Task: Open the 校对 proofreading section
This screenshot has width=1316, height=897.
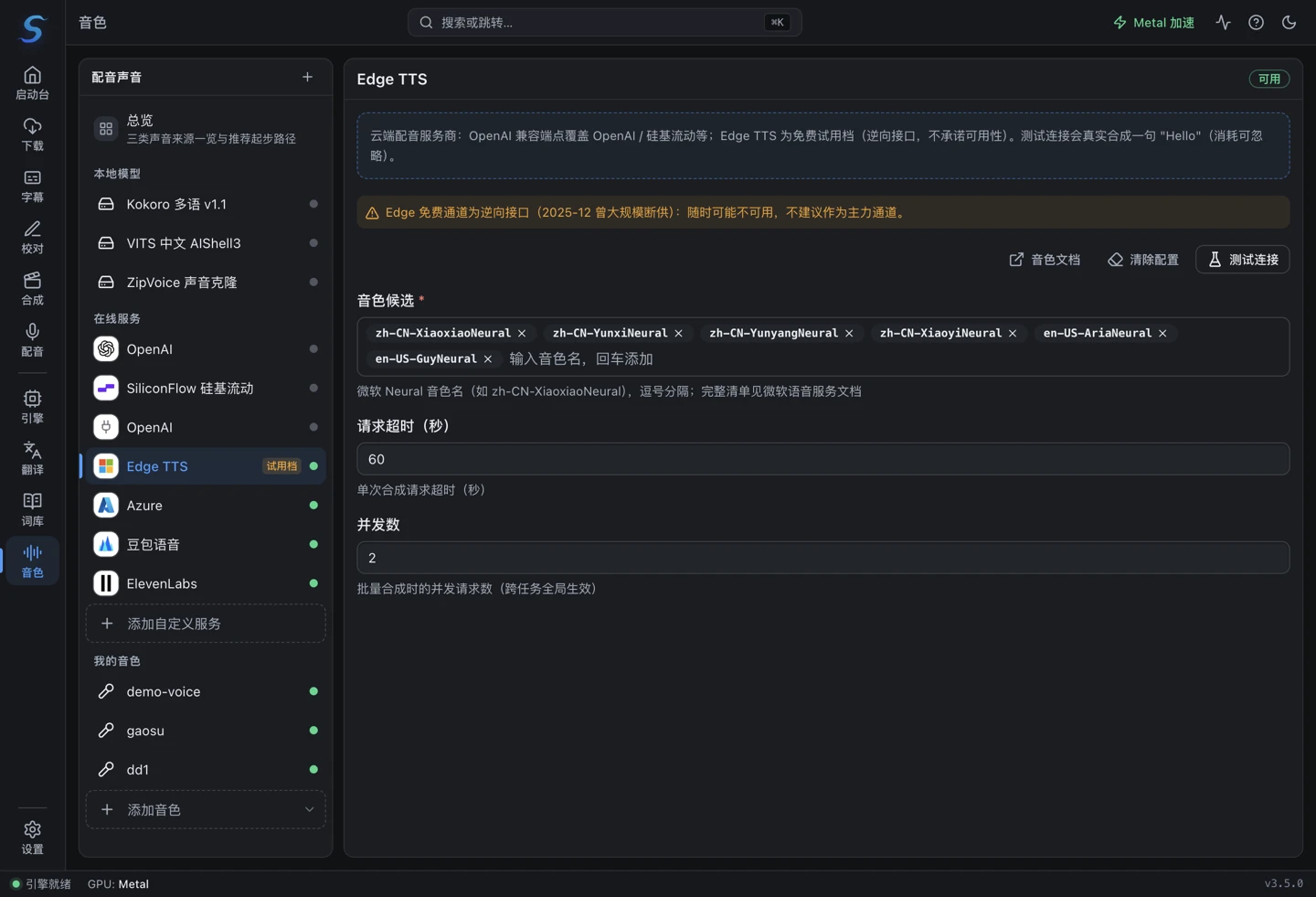Action: coord(32,237)
